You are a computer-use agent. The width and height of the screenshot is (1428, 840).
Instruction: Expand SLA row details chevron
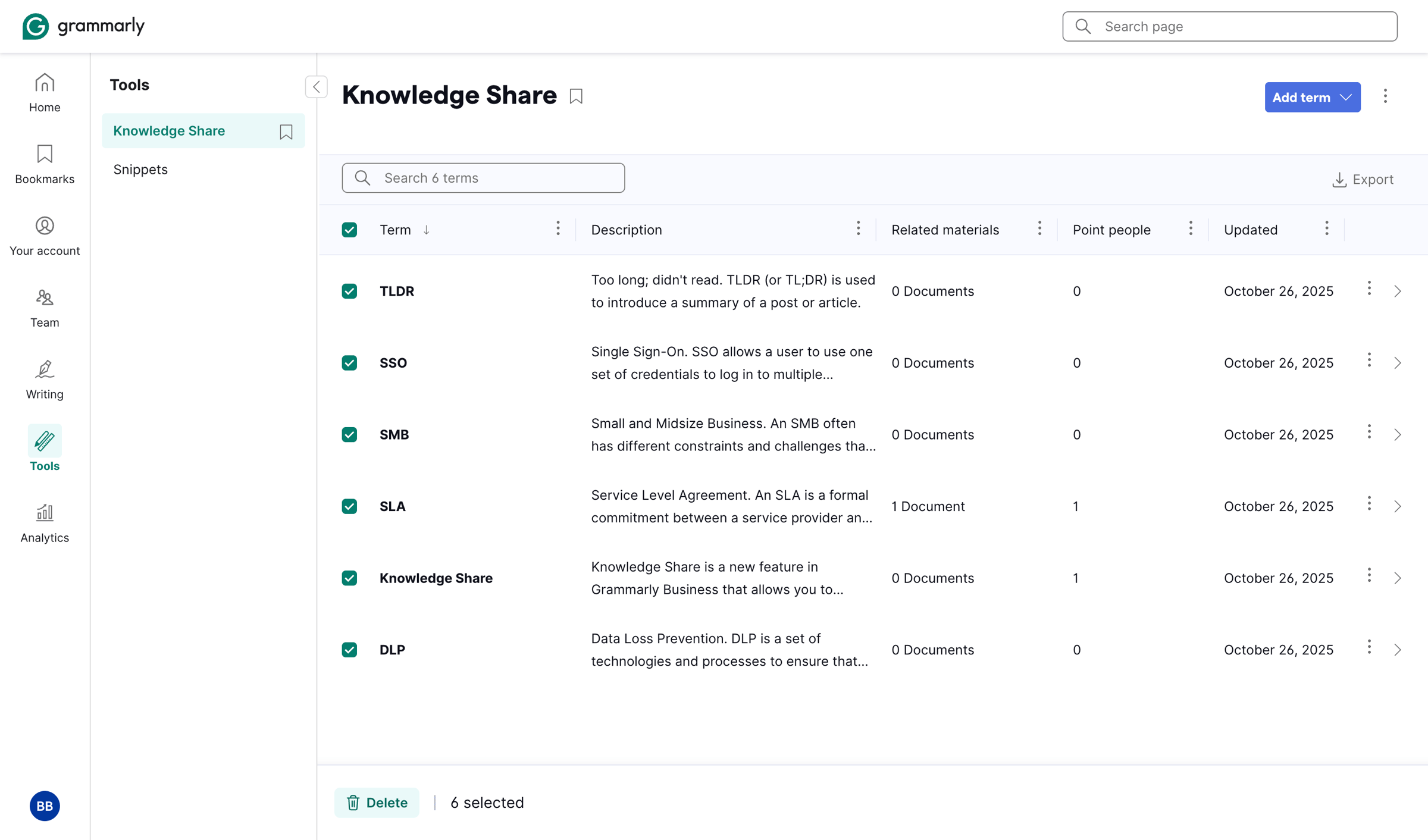pyautogui.click(x=1398, y=506)
